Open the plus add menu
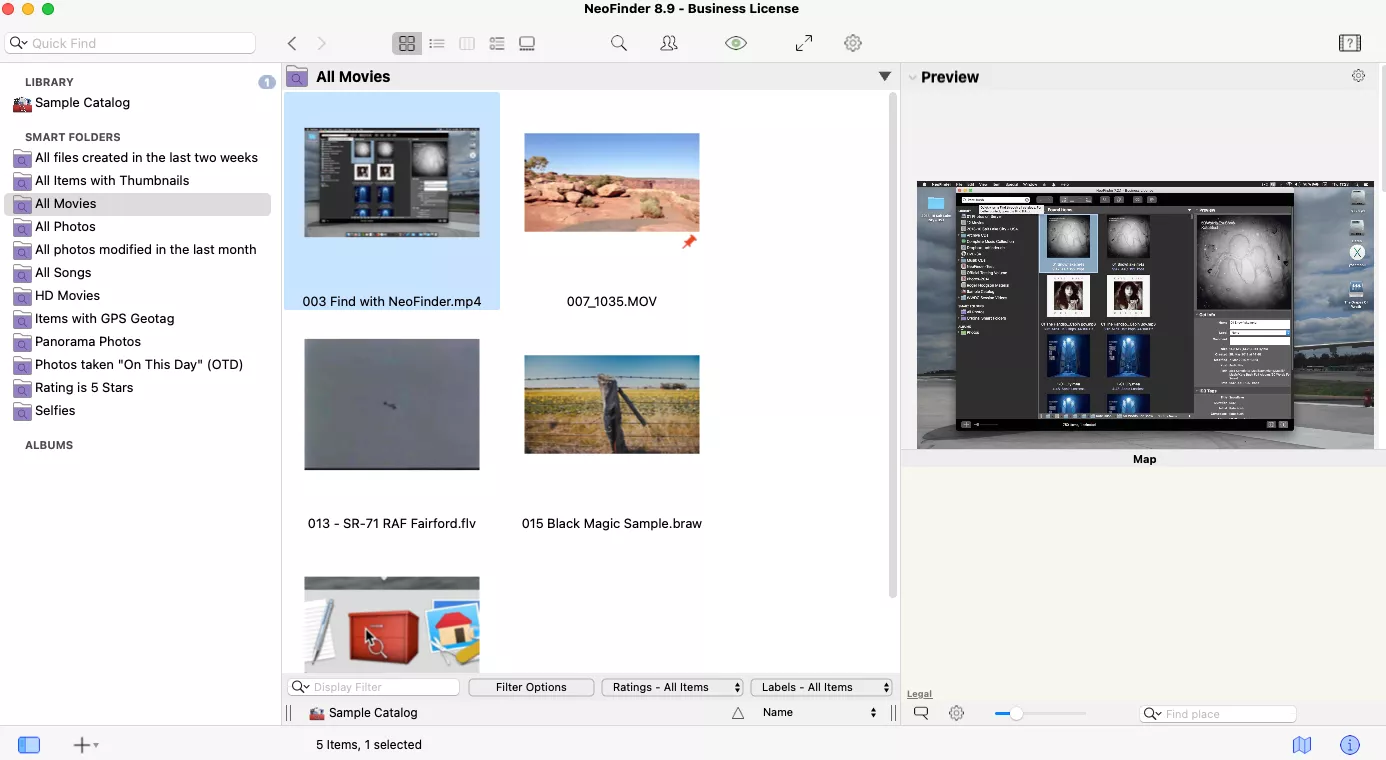The height and width of the screenshot is (760, 1386). coord(86,745)
